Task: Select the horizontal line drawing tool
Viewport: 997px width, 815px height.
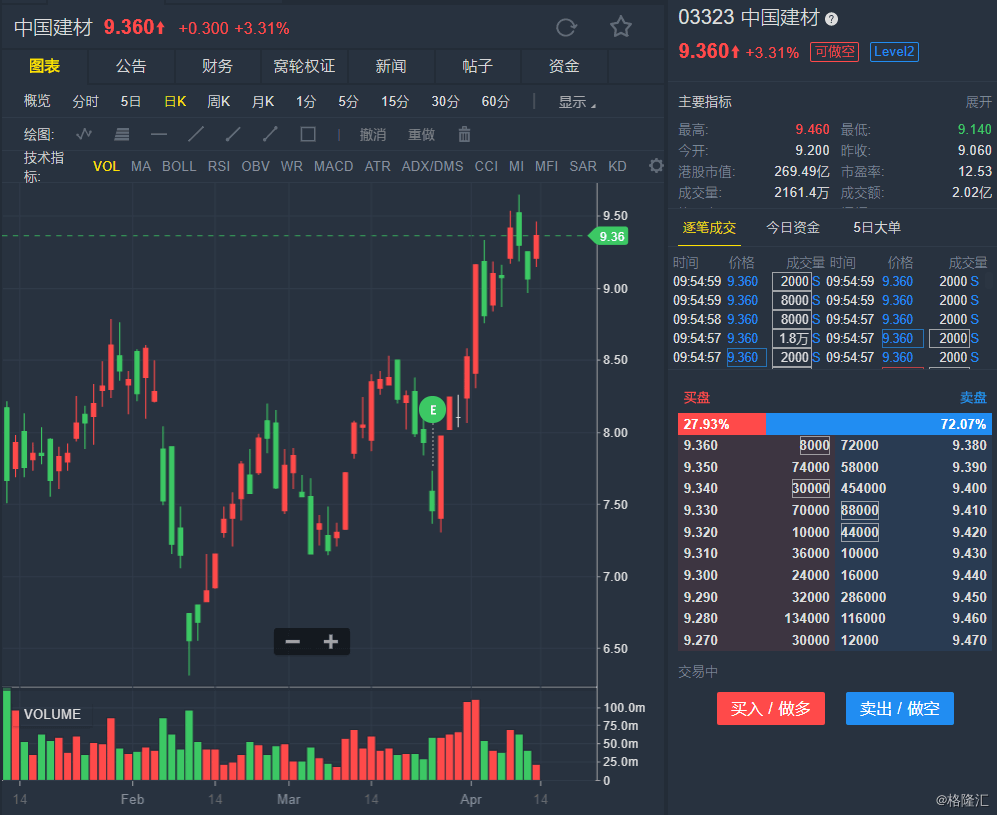Action: [159, 134]
